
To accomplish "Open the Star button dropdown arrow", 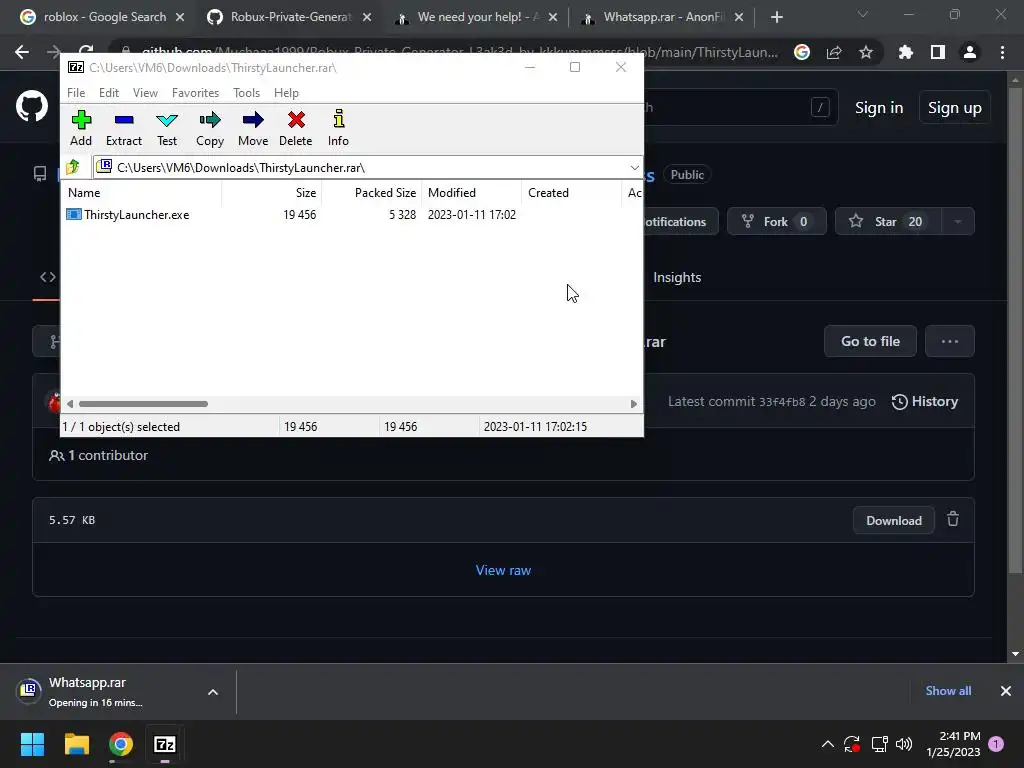I will pos(957,221).
